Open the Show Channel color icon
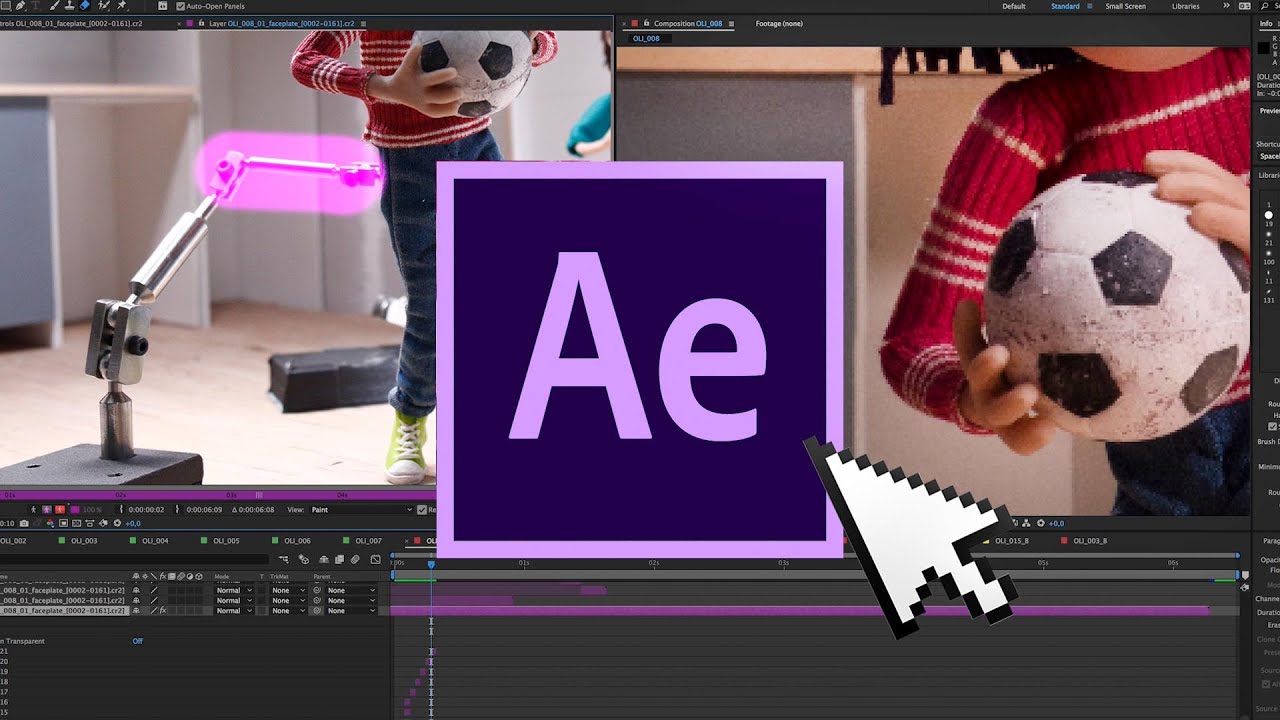The height and width of the screenshot is (720, 1280). (50, 523)
